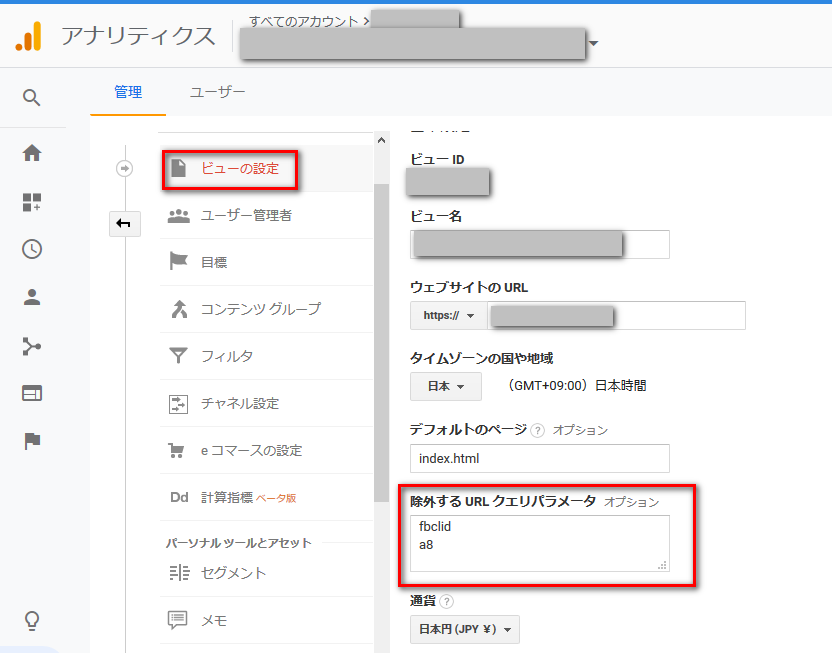Click the Dd icon for 計算指標
Screen dimensions: 832x653
tap(179, 498)
